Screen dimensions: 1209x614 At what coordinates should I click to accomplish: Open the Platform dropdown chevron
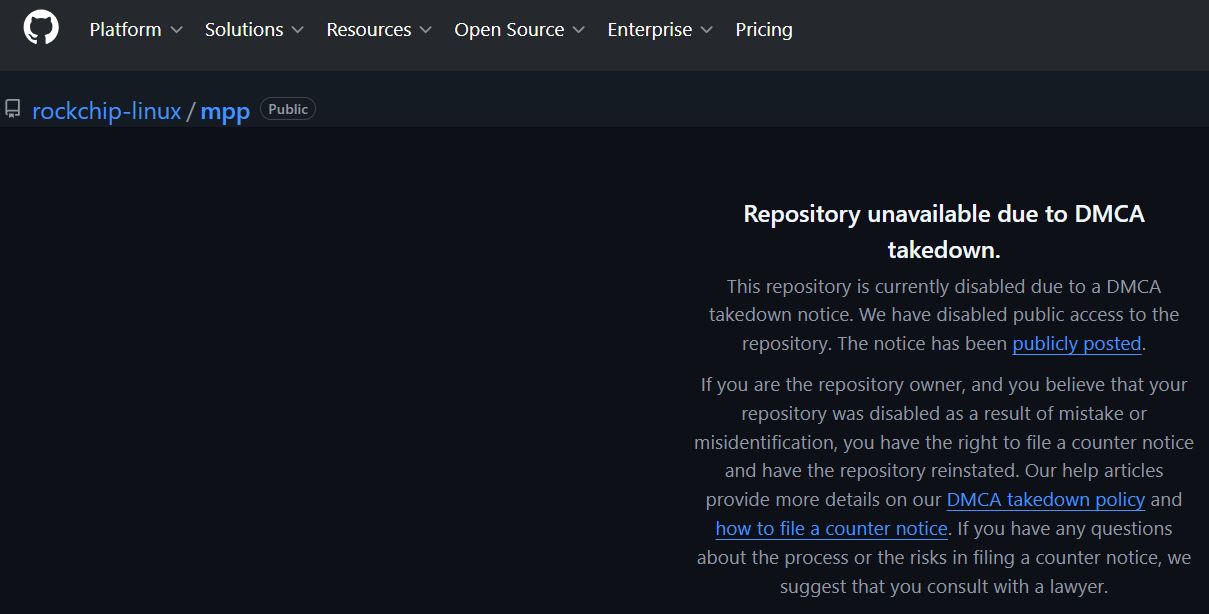(177, 30)
